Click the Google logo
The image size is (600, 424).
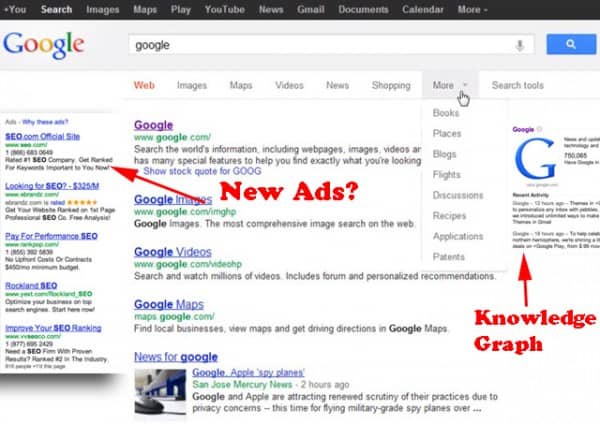click(44, 46)
